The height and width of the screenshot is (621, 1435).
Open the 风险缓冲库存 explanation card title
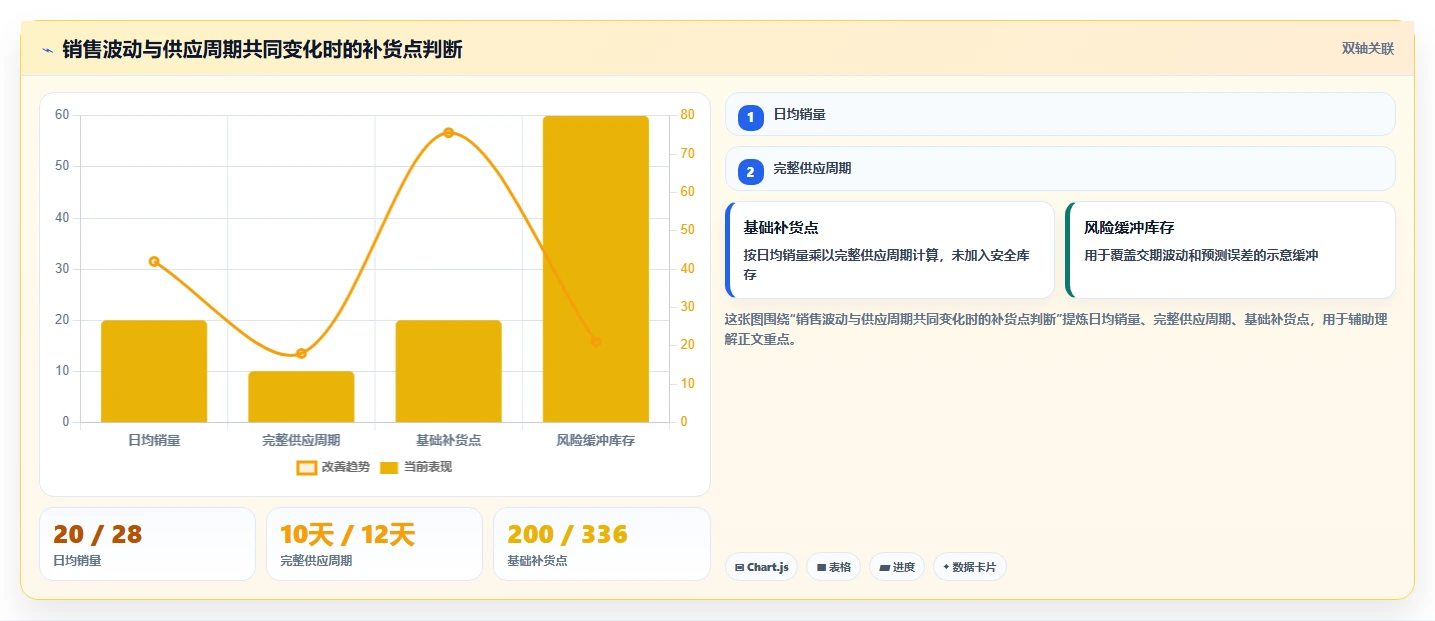[x=1129, y=228]
